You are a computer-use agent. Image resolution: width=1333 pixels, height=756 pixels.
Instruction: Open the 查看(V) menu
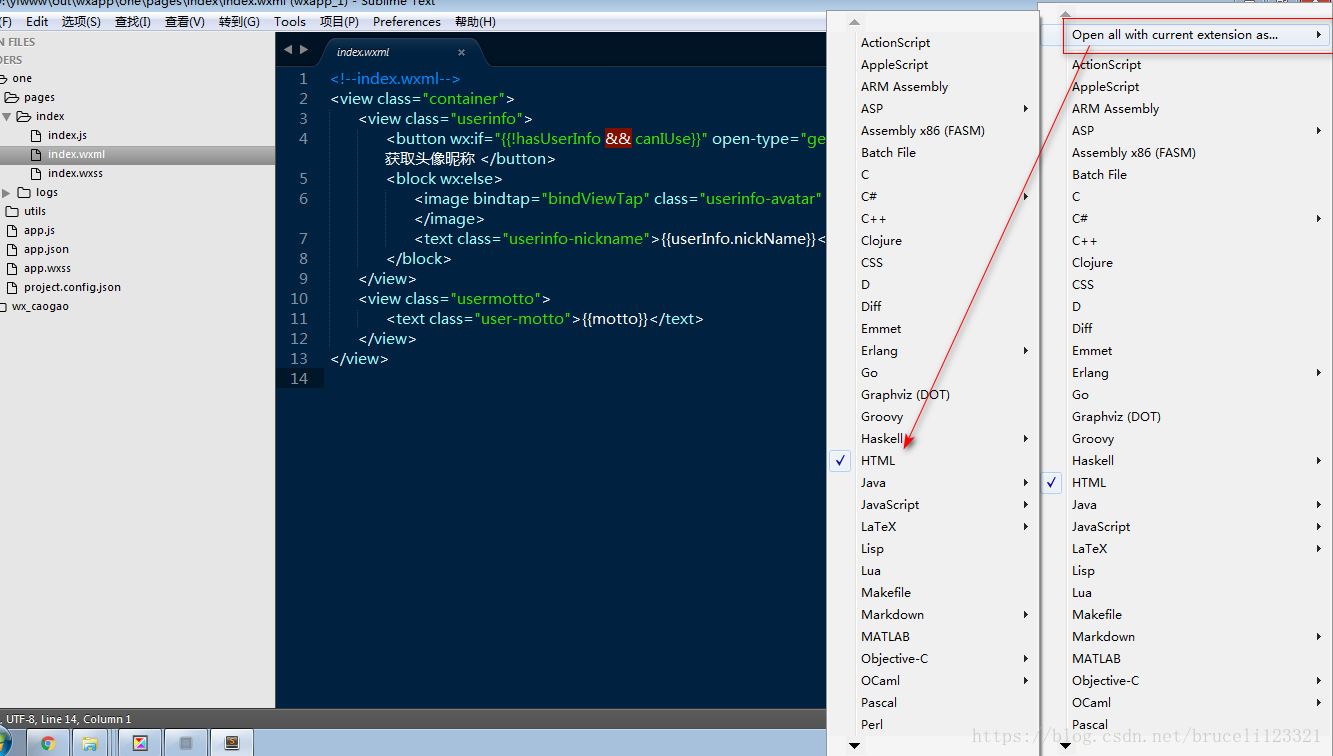[x=185, y=21]
